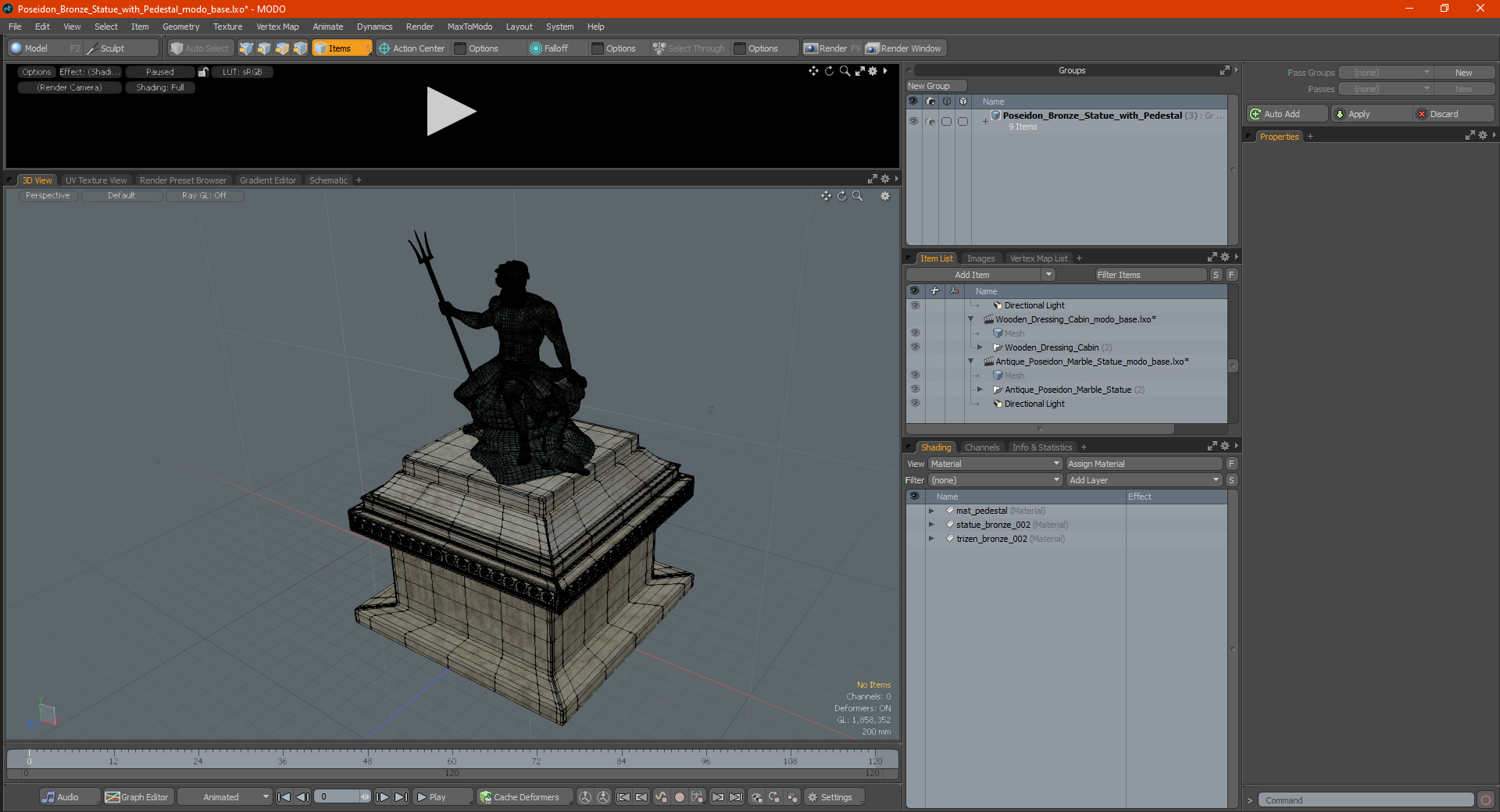Open timeline Settings
The height and width of the screenshot is (812, 1500).
click(x=834, y=797)
